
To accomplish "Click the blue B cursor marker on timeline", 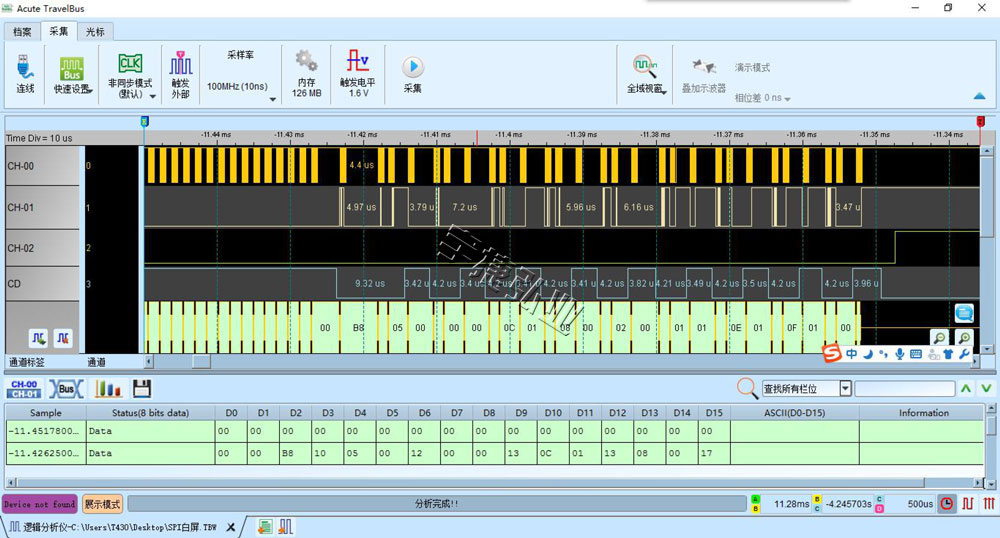I will pyautogui.click(x=145, y=121).
